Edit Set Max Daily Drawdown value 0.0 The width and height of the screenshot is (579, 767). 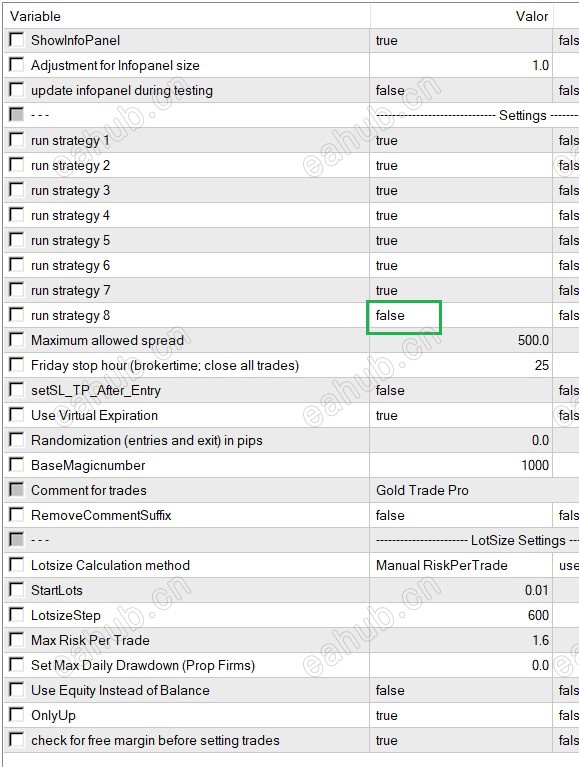(x=461, y=665)
